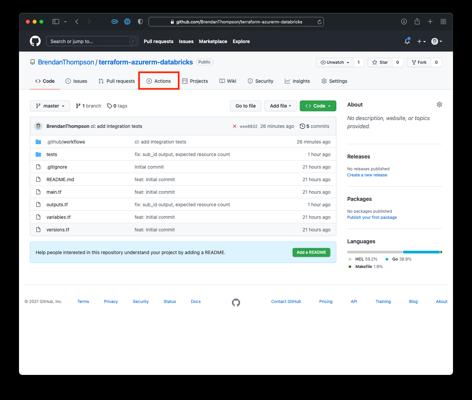This screenshot has width=472, height=400.
Task: Open Explore in top navigation
Action: point(241,41)
